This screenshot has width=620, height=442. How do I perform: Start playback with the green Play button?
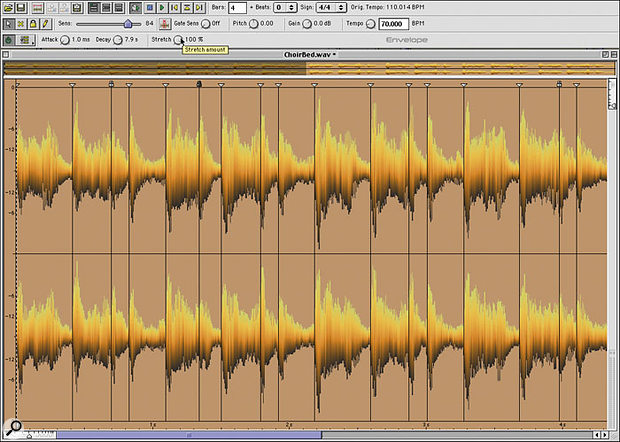(x=162, y=8)
